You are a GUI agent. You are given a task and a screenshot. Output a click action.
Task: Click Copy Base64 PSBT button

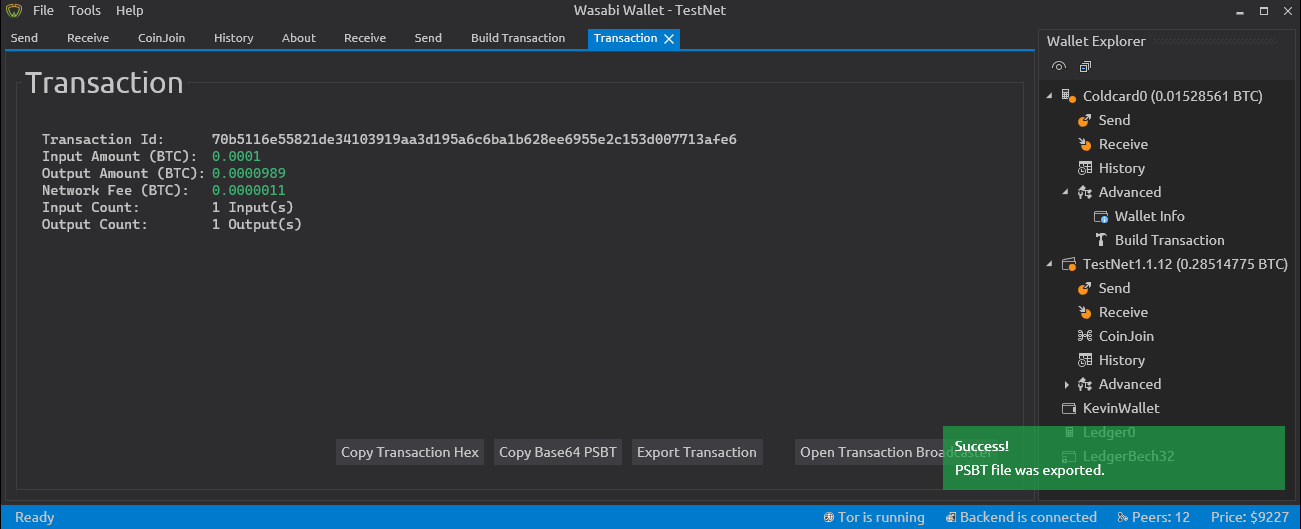pos(559,452)
